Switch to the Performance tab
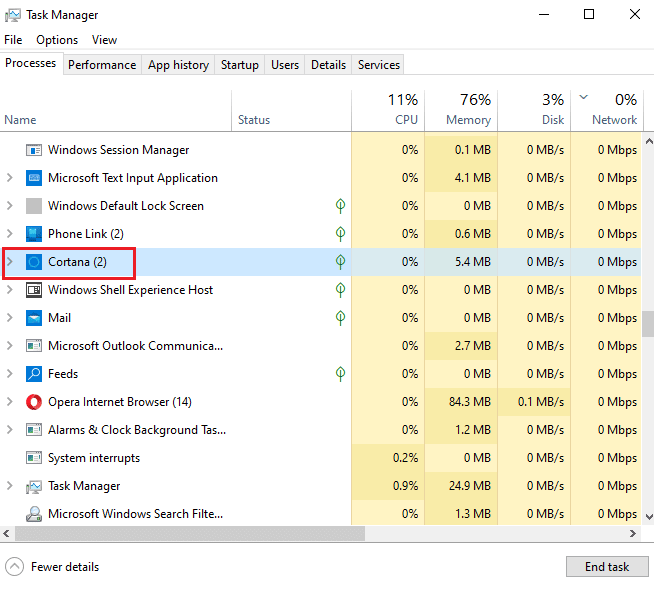 coord(102,65)
